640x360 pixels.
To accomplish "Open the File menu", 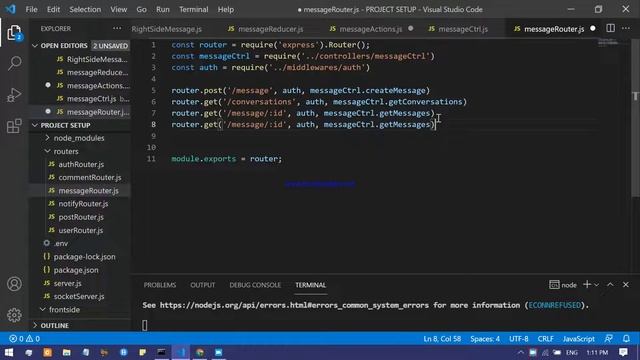I will point(31,9).
